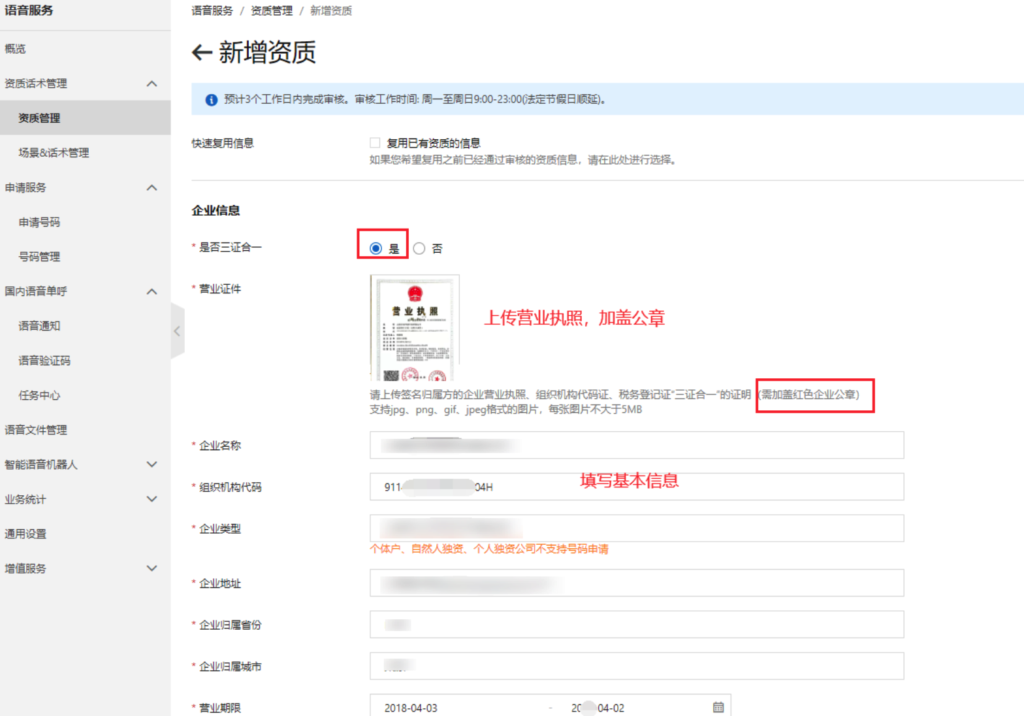Viewport: 1024px width, 716px height.
Task: Switch to 任务中心 in the sidebar
Action: (x=45, y=395)
